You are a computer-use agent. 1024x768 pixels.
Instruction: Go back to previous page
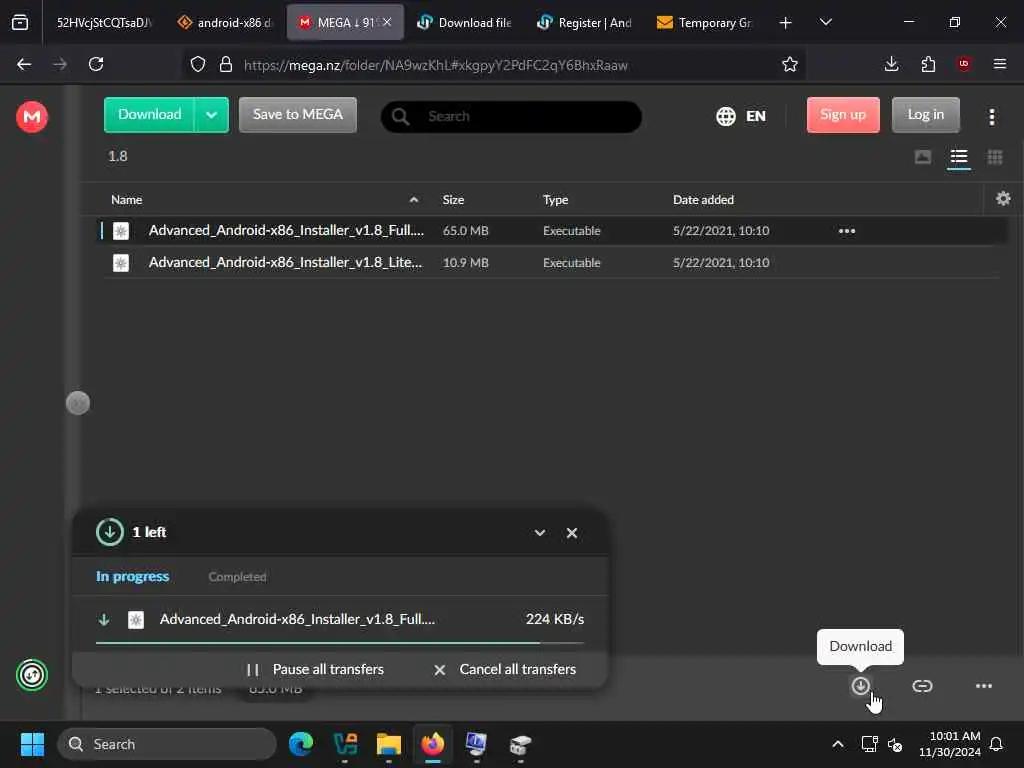pyautogui.click(x=24, y=64)
